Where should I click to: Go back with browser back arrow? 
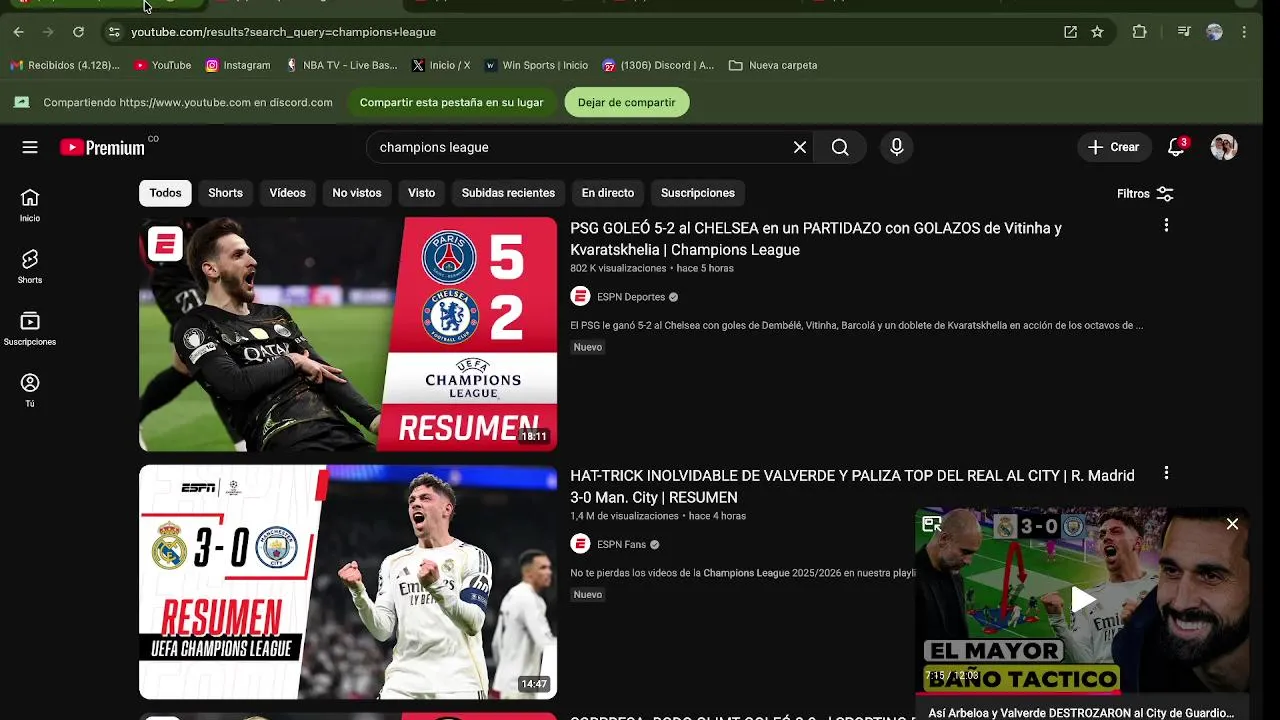point(18,32)
